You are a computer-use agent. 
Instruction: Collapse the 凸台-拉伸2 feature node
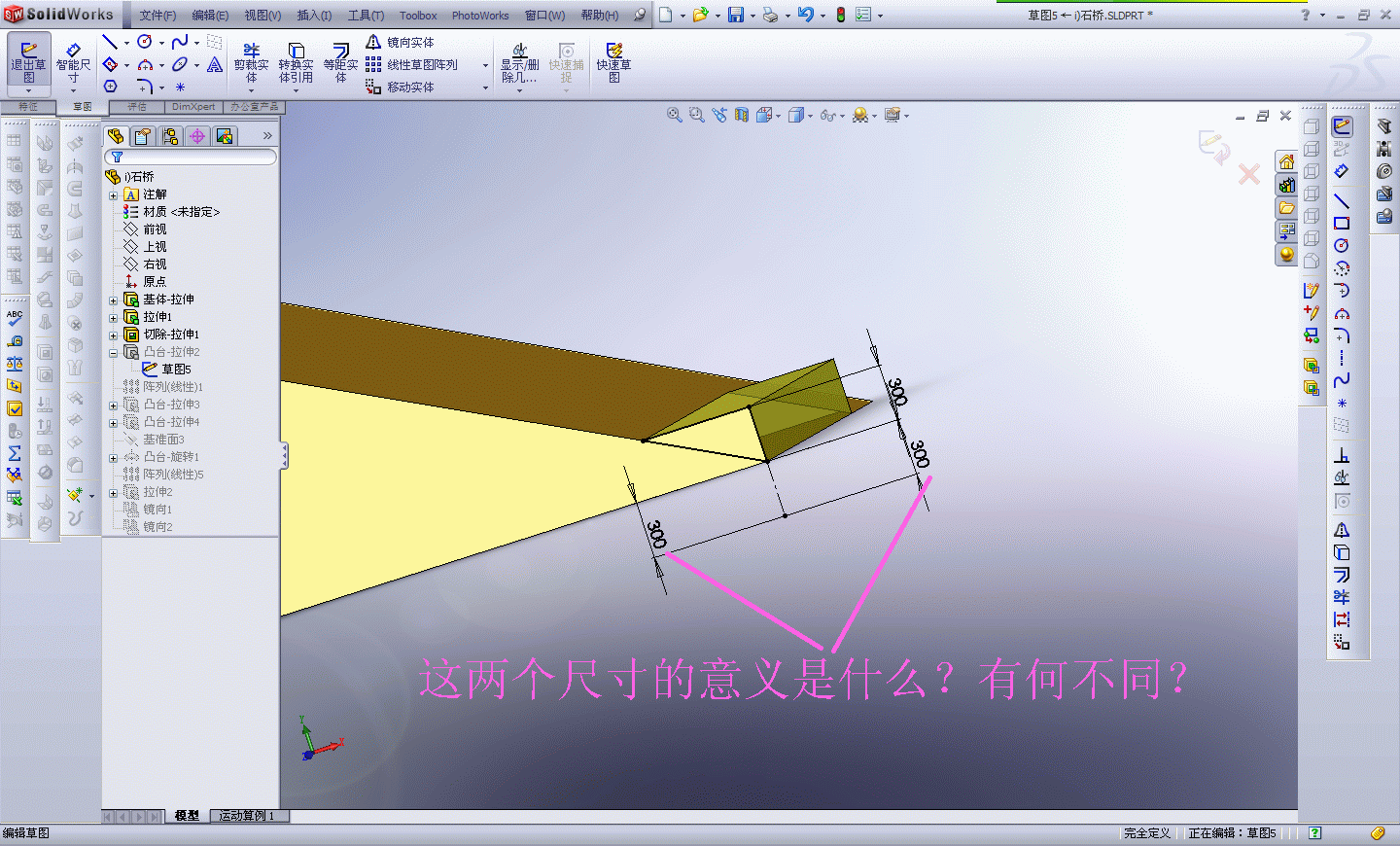(113, 352)
